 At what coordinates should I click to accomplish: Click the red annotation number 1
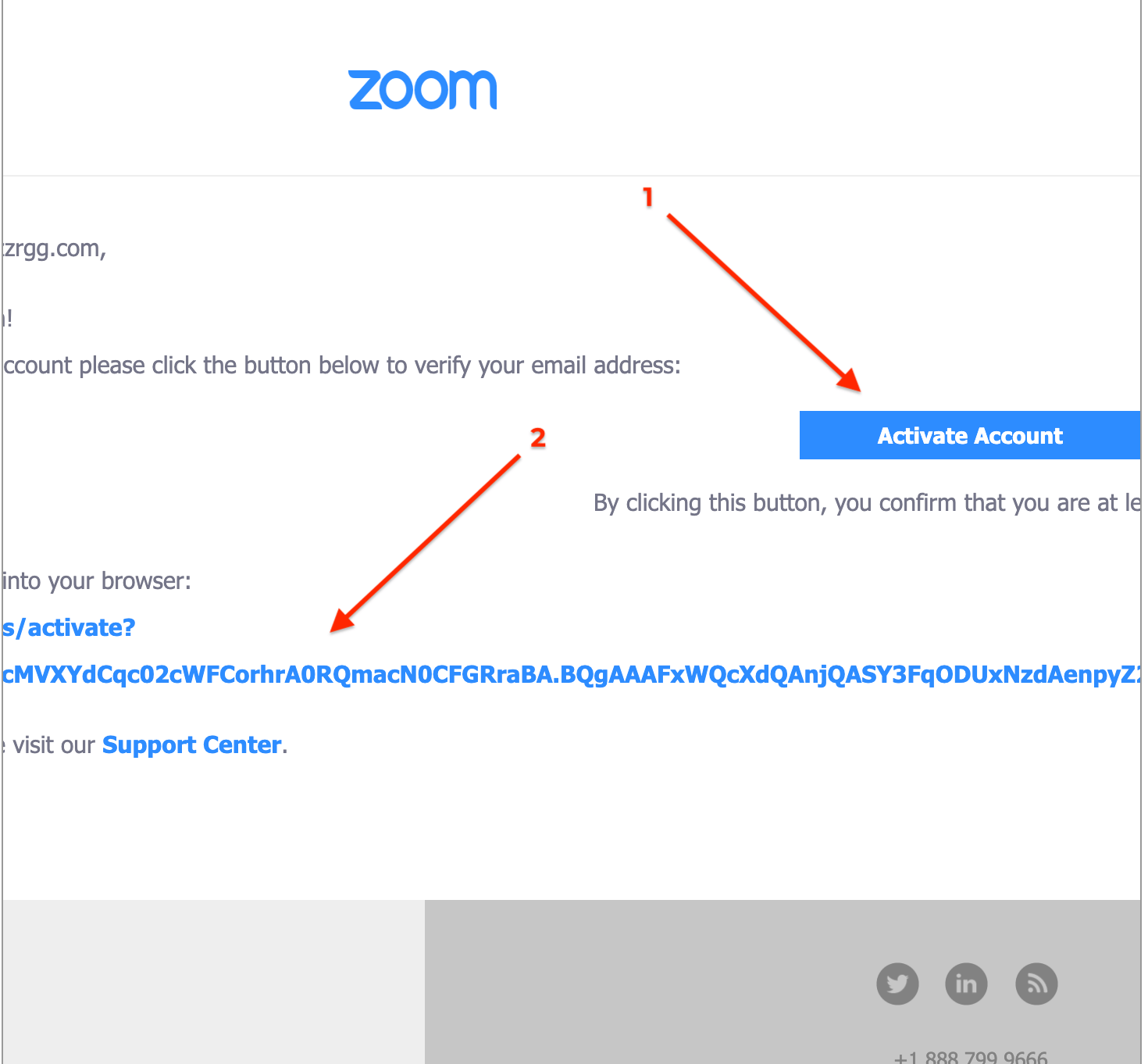point(647,197)
